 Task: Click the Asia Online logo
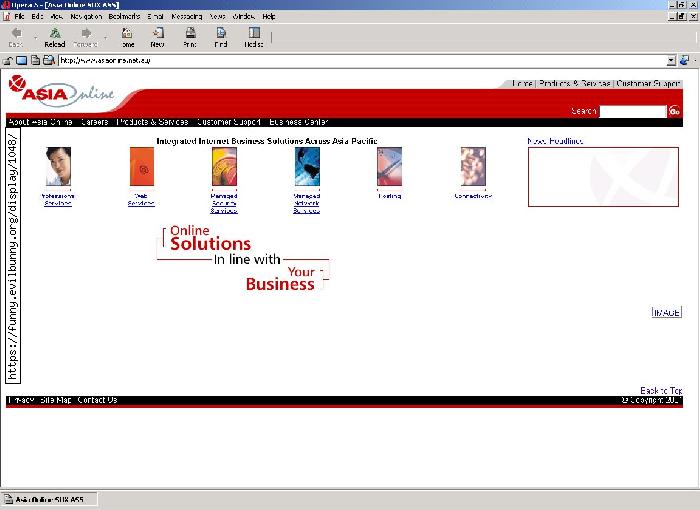pos(61,91)
